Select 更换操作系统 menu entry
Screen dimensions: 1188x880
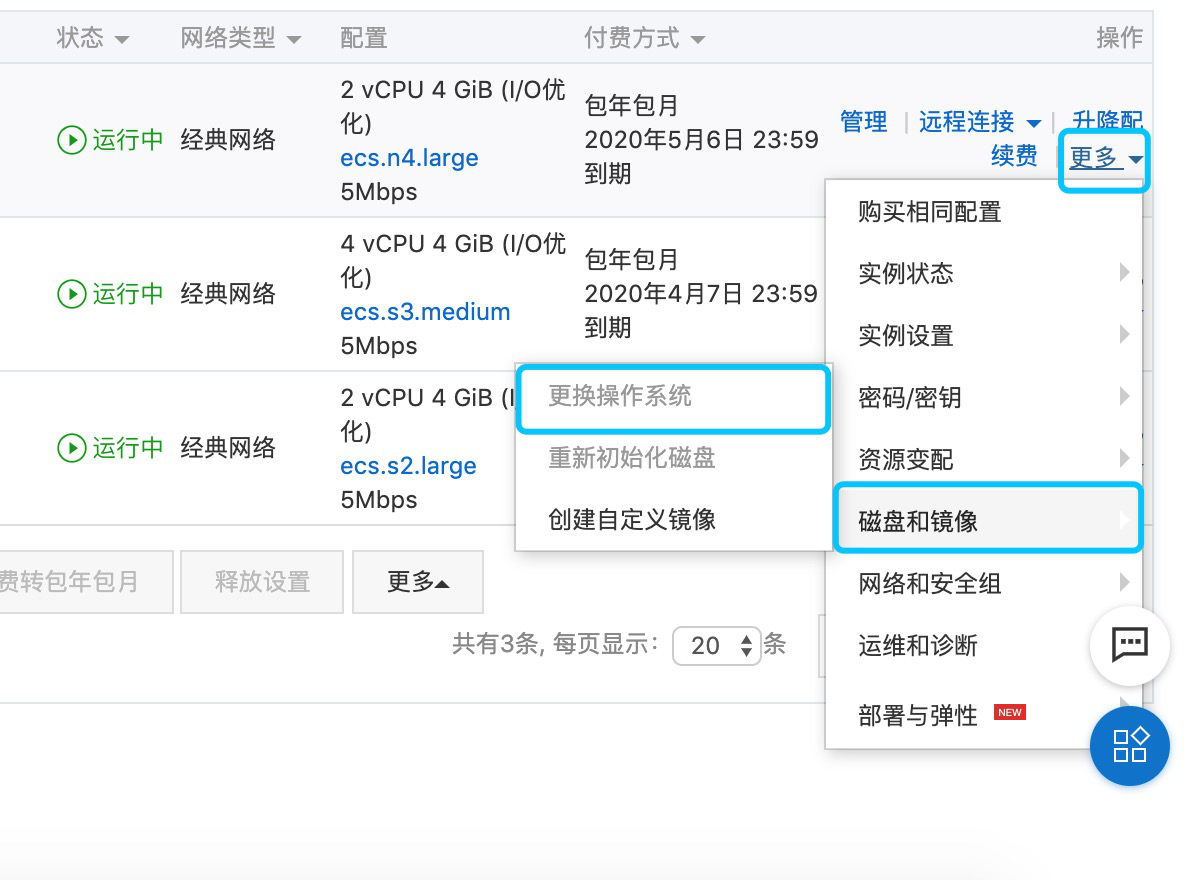pyautogui.click(x=620, y=397)
